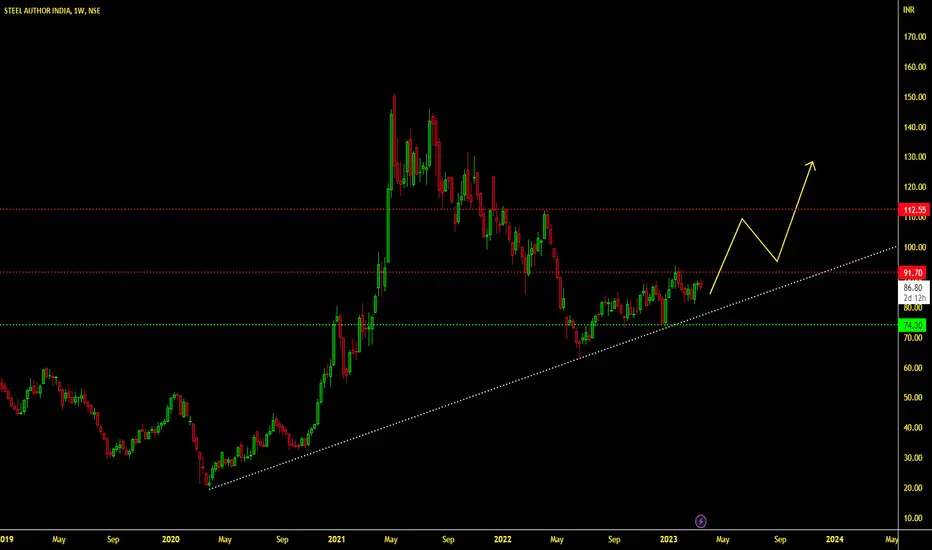Select the green 74.30 price label
The width and height of the screenshot is (932, 550).
(x=912, y=325)
